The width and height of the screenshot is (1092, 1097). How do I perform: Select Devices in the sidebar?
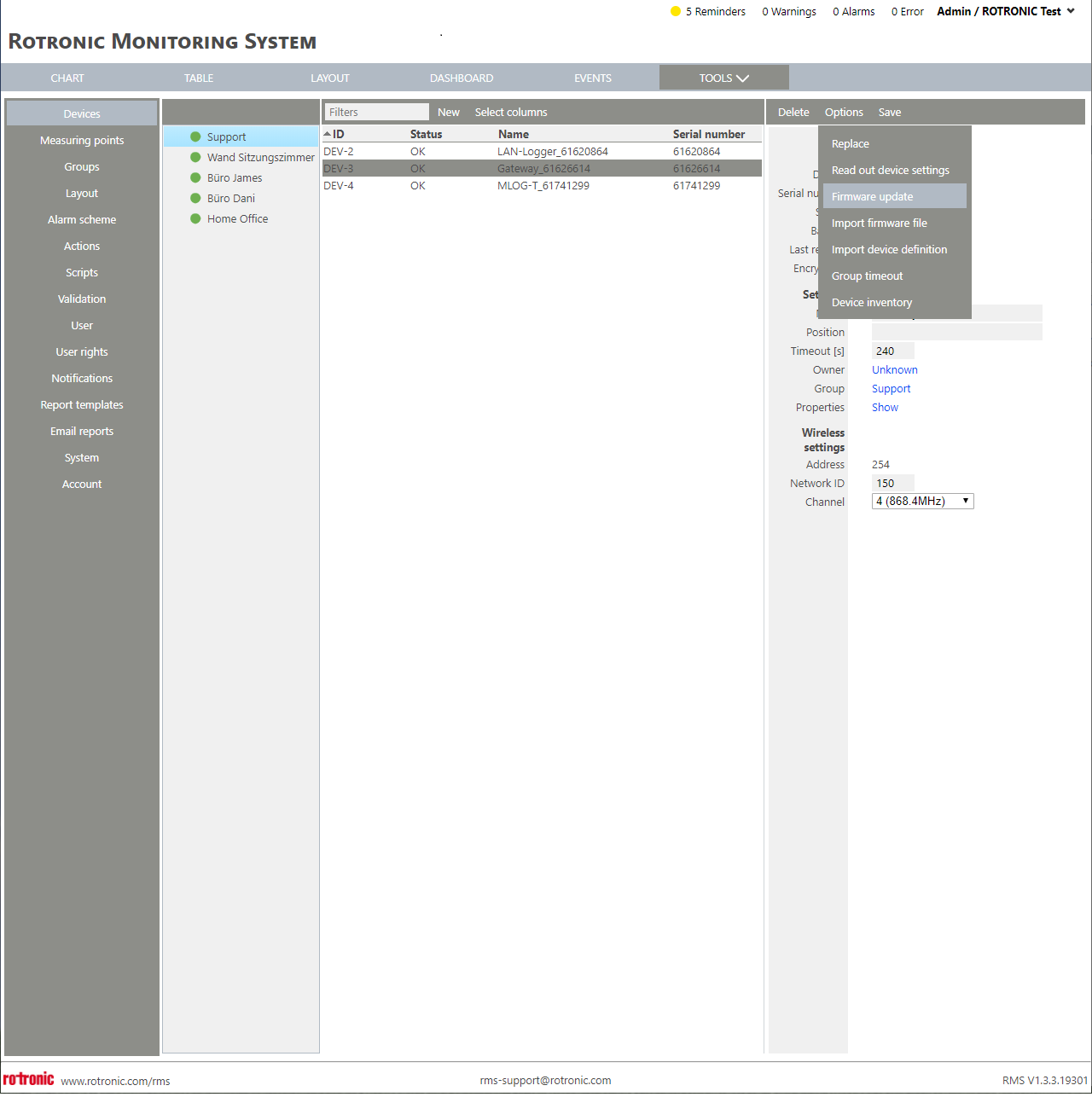click(82, 113)
